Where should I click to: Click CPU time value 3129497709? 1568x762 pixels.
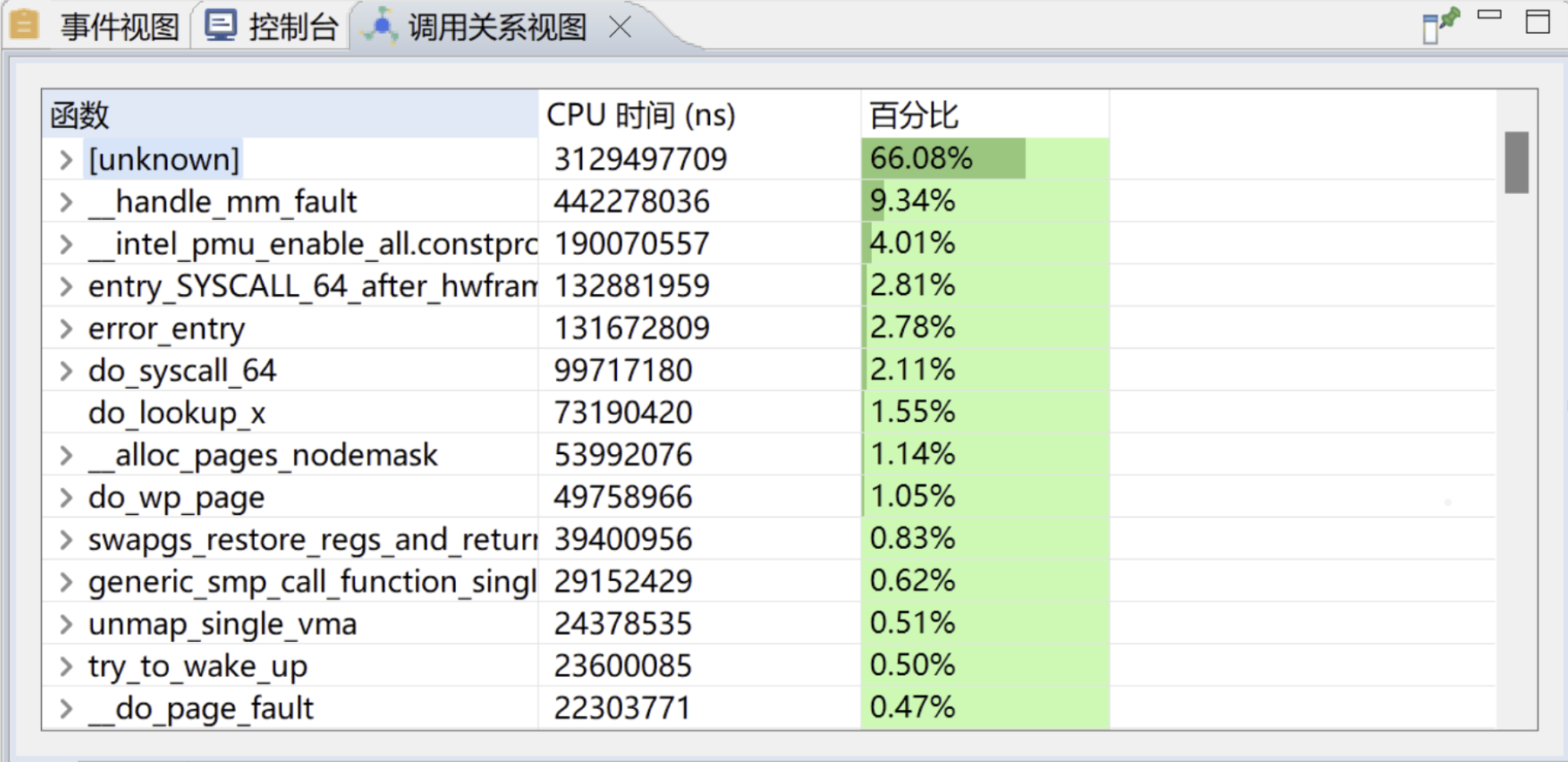pyautogui.click(x=640, y=159)
